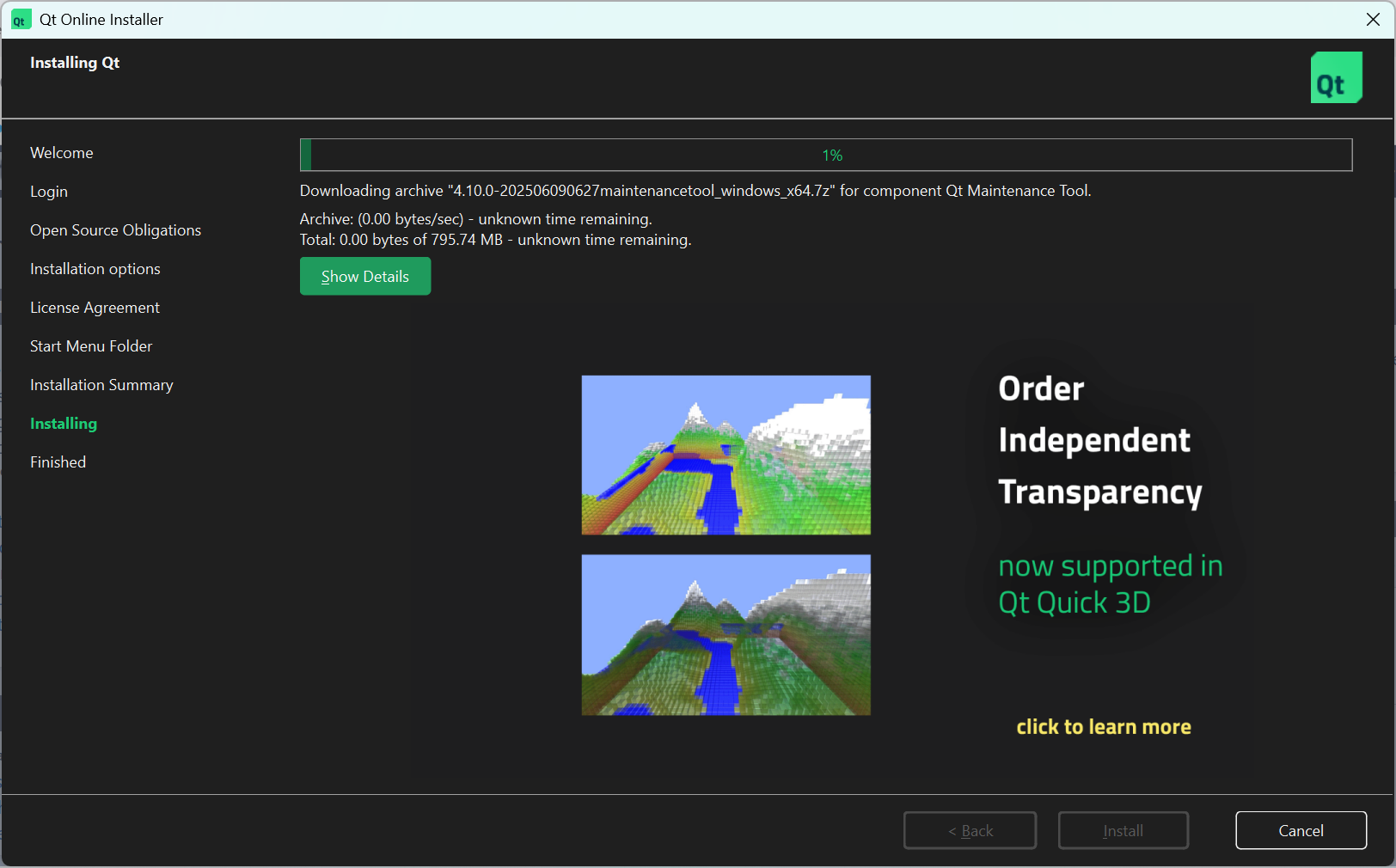Image resolution: width=1396 pixels, height=868 pixels.
Task: Select License Agreement in the sidebar
Action: 95,308
